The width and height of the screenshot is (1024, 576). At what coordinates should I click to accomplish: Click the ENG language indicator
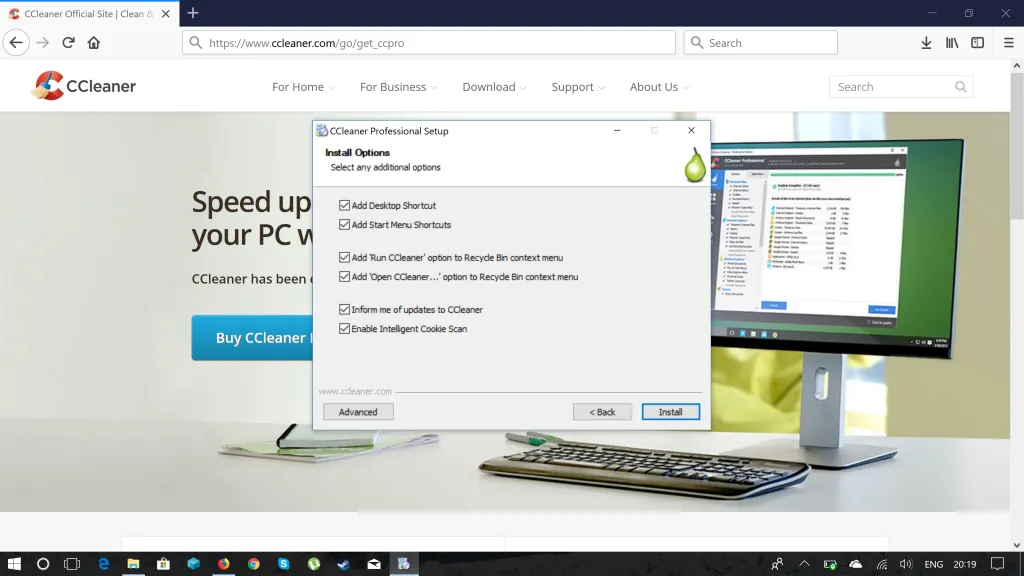click(x=934, y=564)
